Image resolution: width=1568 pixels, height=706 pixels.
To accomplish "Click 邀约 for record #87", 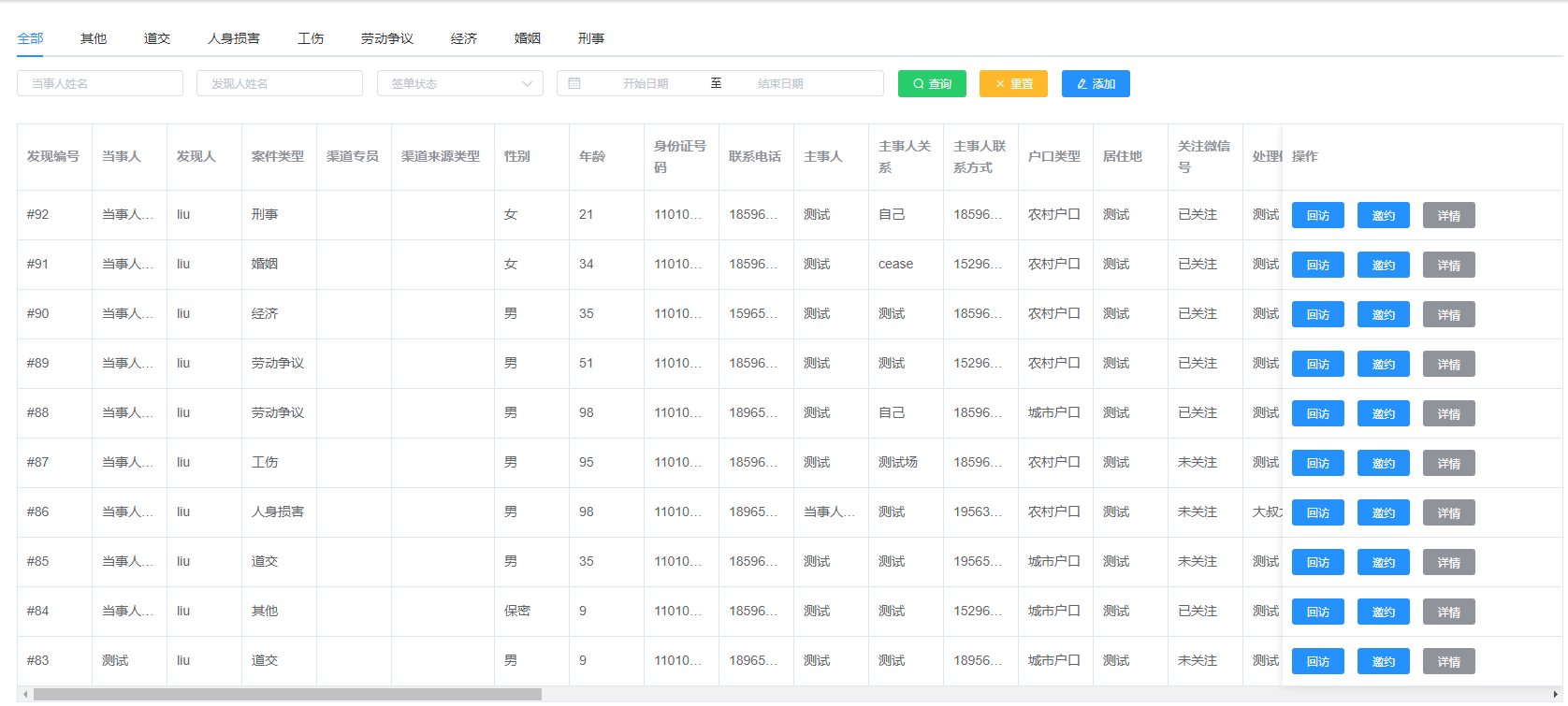I will [1384, 463].
